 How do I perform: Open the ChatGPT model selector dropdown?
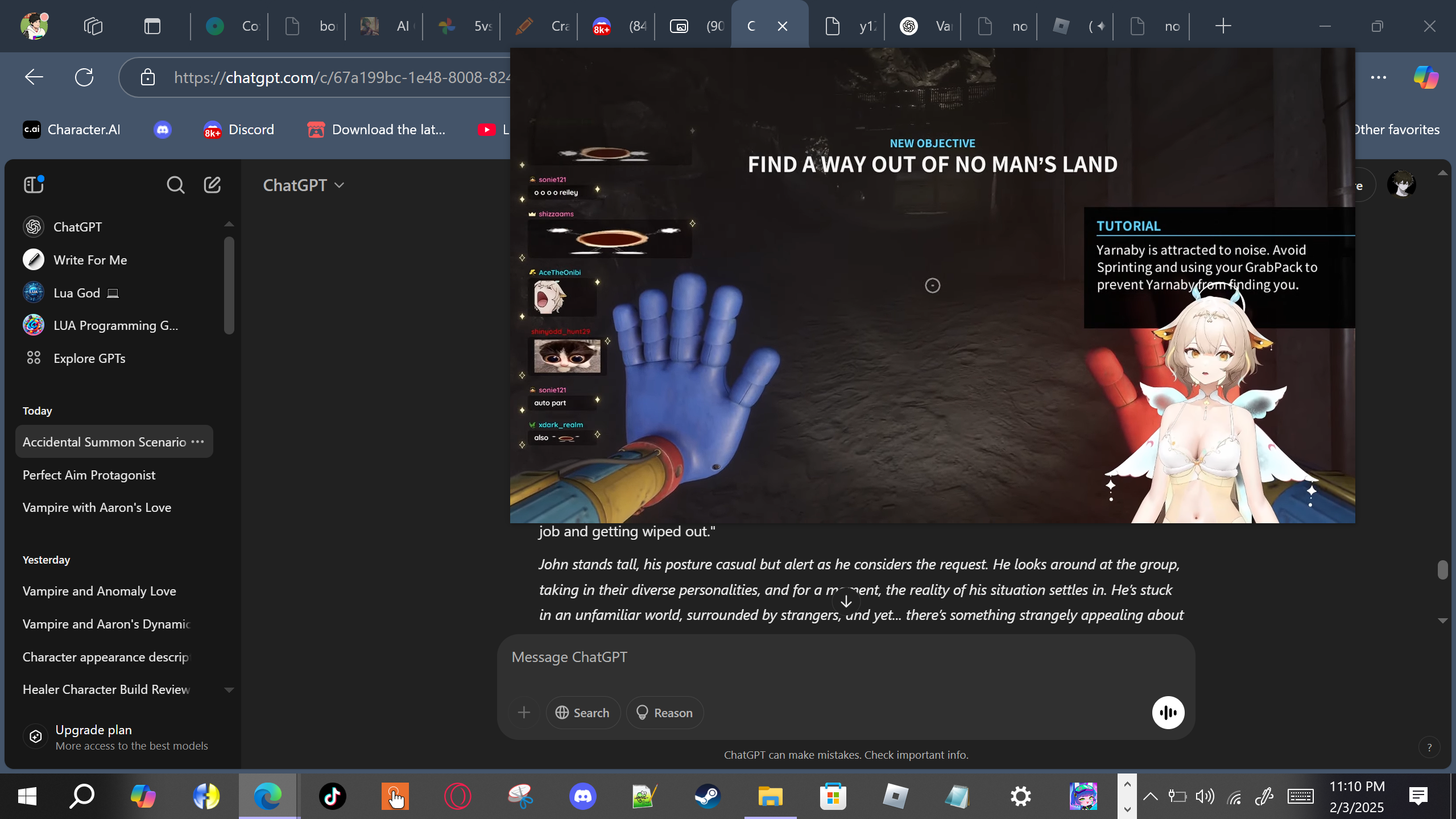(304, 185)
